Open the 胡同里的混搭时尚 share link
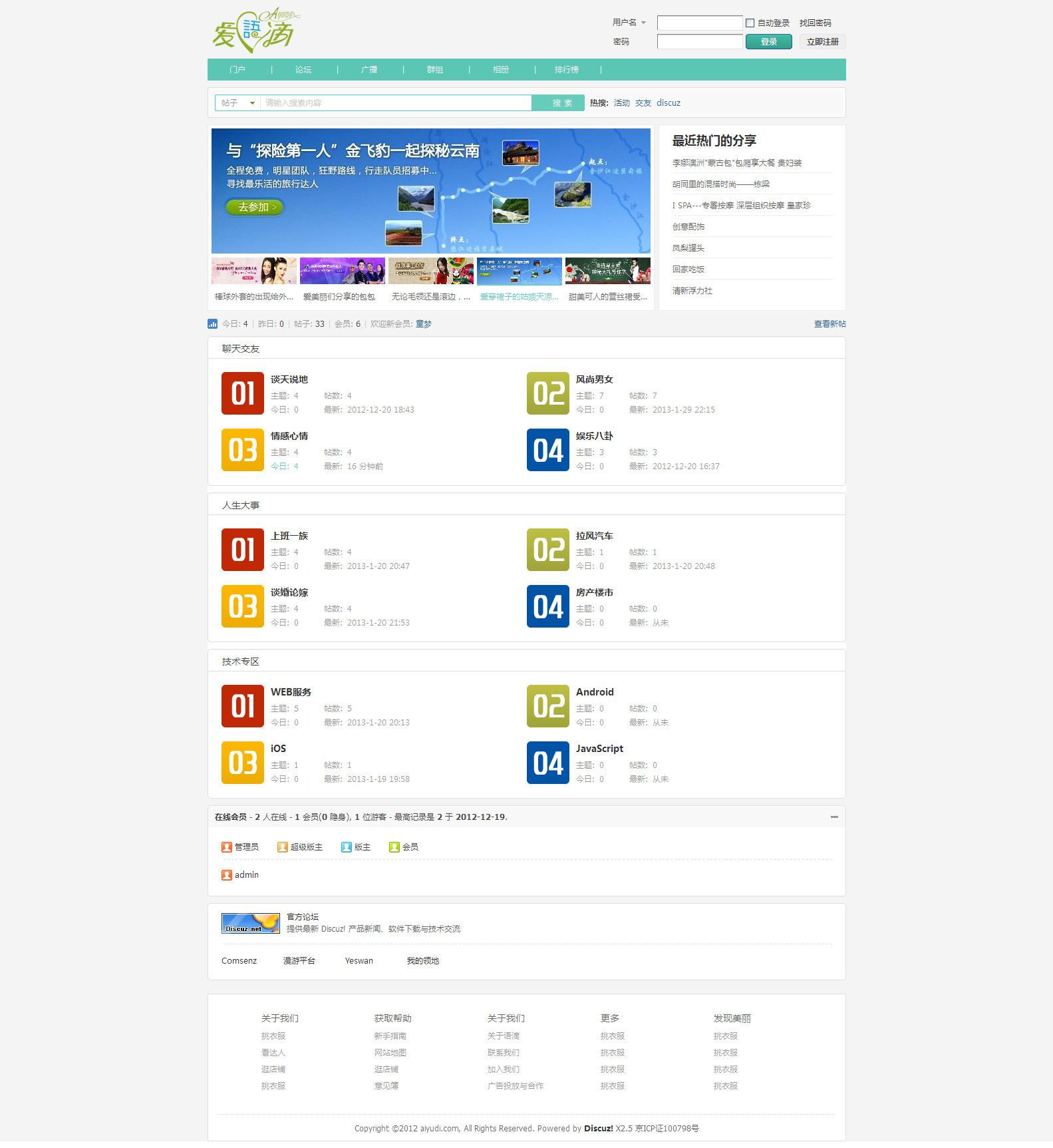Image resolution: width=1053 pixels, height=1148 pixels. pyautogui.click(x=721, y=184)
